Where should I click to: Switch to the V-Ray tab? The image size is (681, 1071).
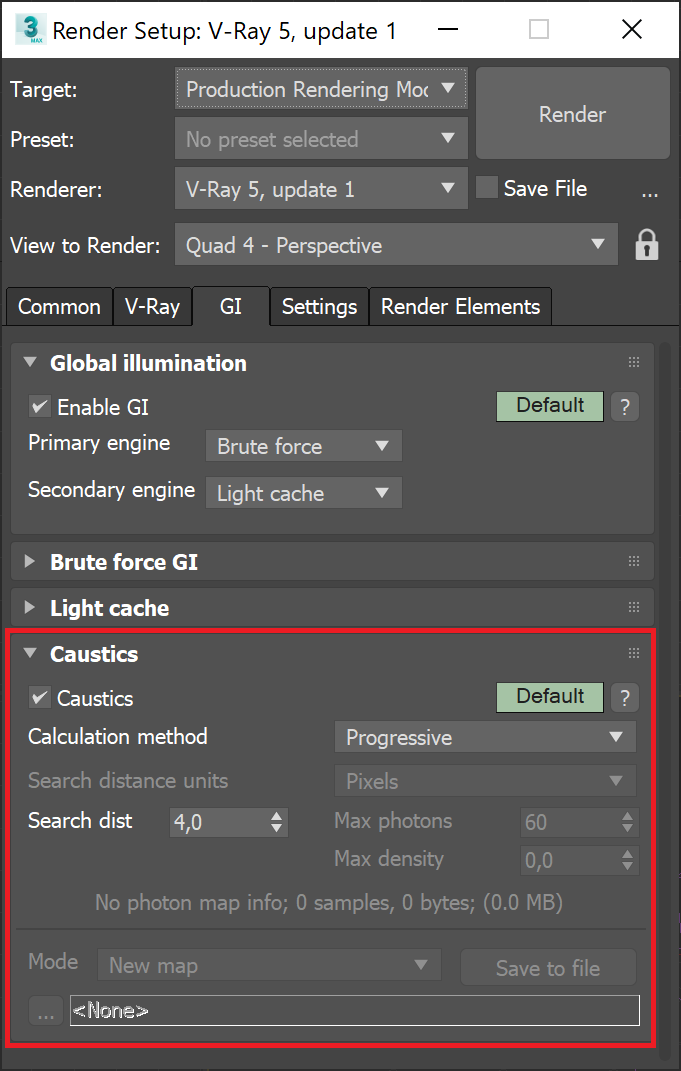click(x=152, y=307)
